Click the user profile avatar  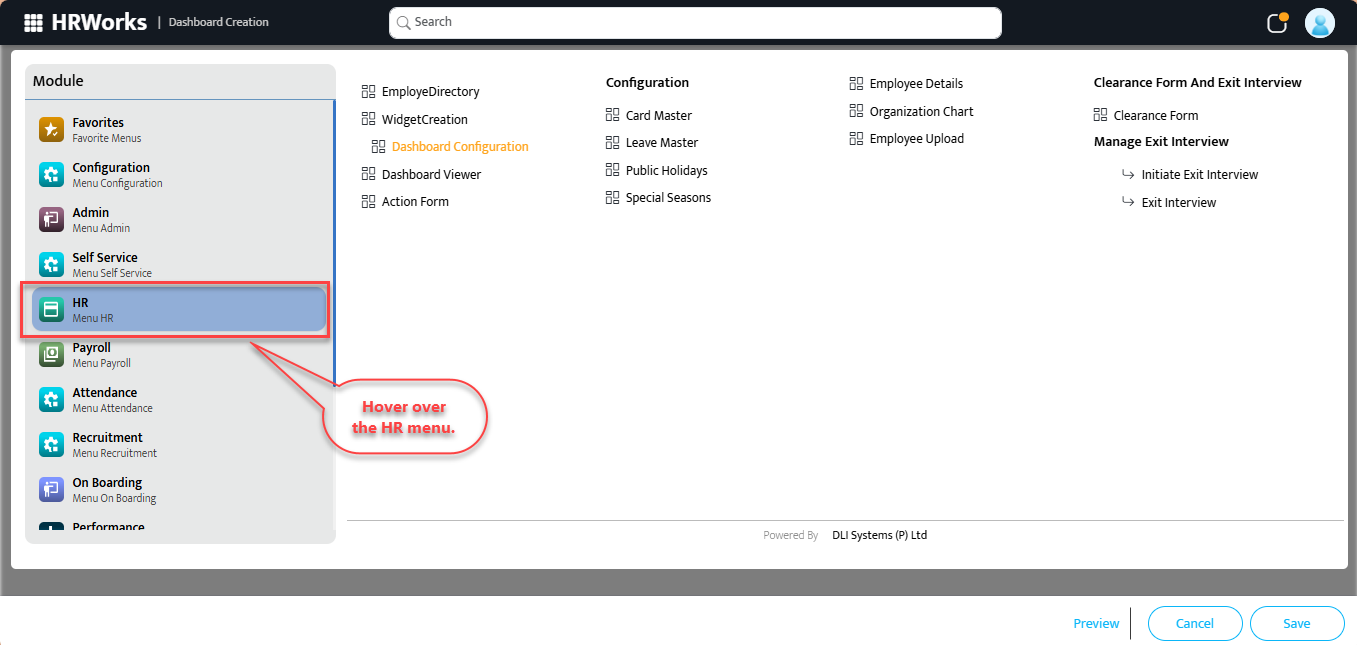tap(1319, 23)
